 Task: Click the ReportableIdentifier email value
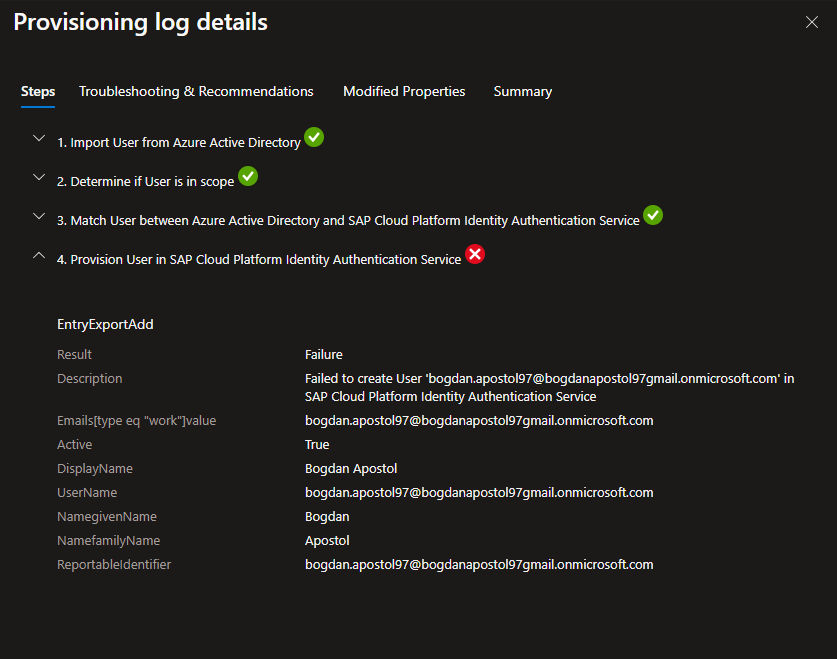pyautogui.click(x=479, y=565)
